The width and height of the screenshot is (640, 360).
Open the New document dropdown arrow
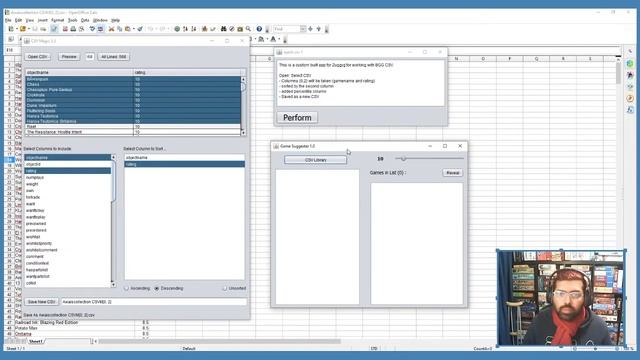tap(17, 29)
